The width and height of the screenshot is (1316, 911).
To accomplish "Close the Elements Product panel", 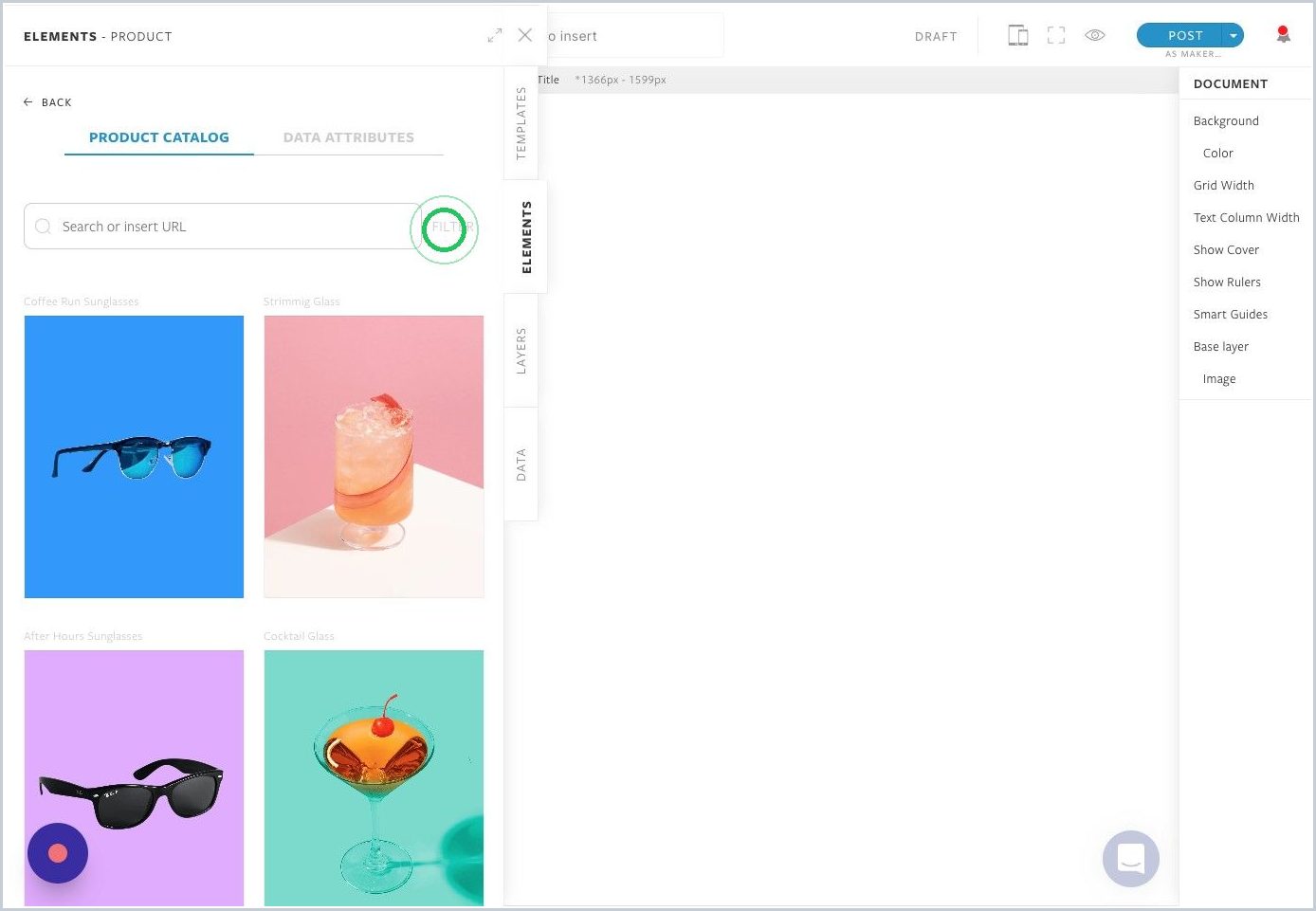I will [x=525, y=35].
